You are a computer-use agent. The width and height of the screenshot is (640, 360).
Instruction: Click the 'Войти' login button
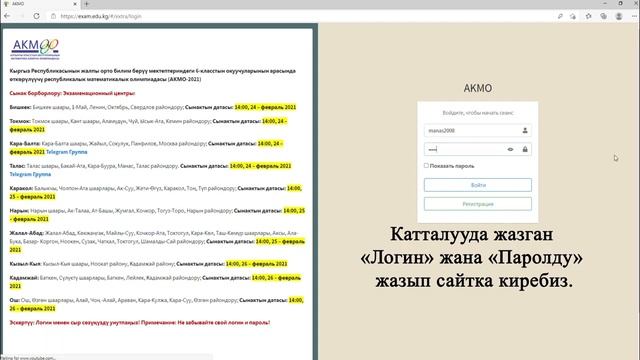tap(478, 185)
